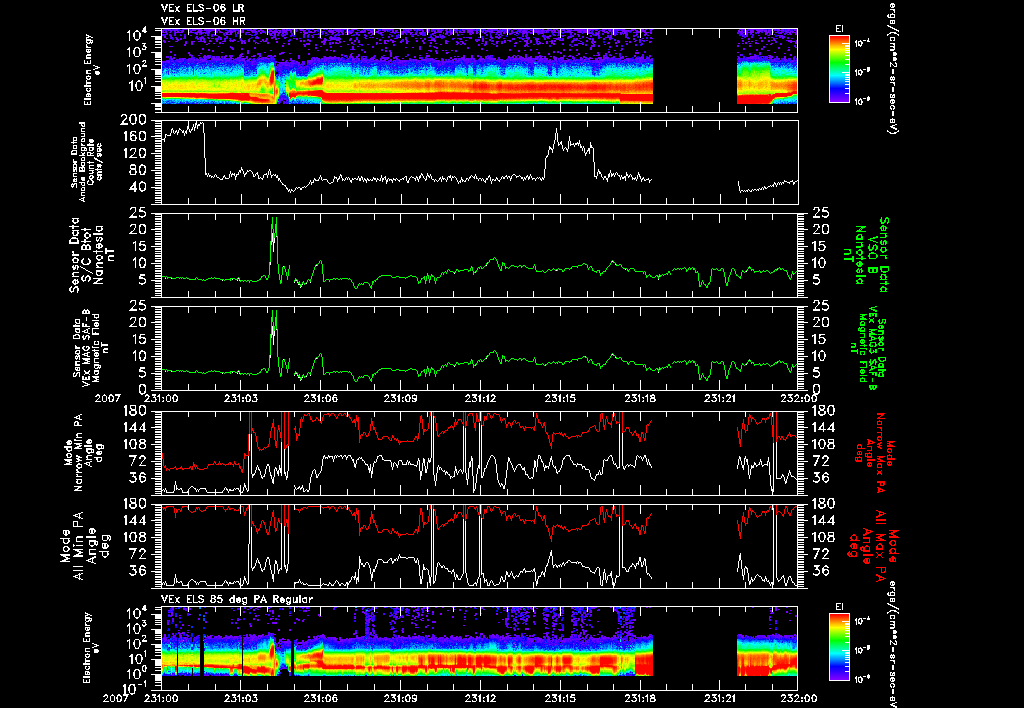The image size is (1024, 708).
Task: Click the white "VEx MAG SAF-B Magnetic Field" label
Action: tap(91, 348)
